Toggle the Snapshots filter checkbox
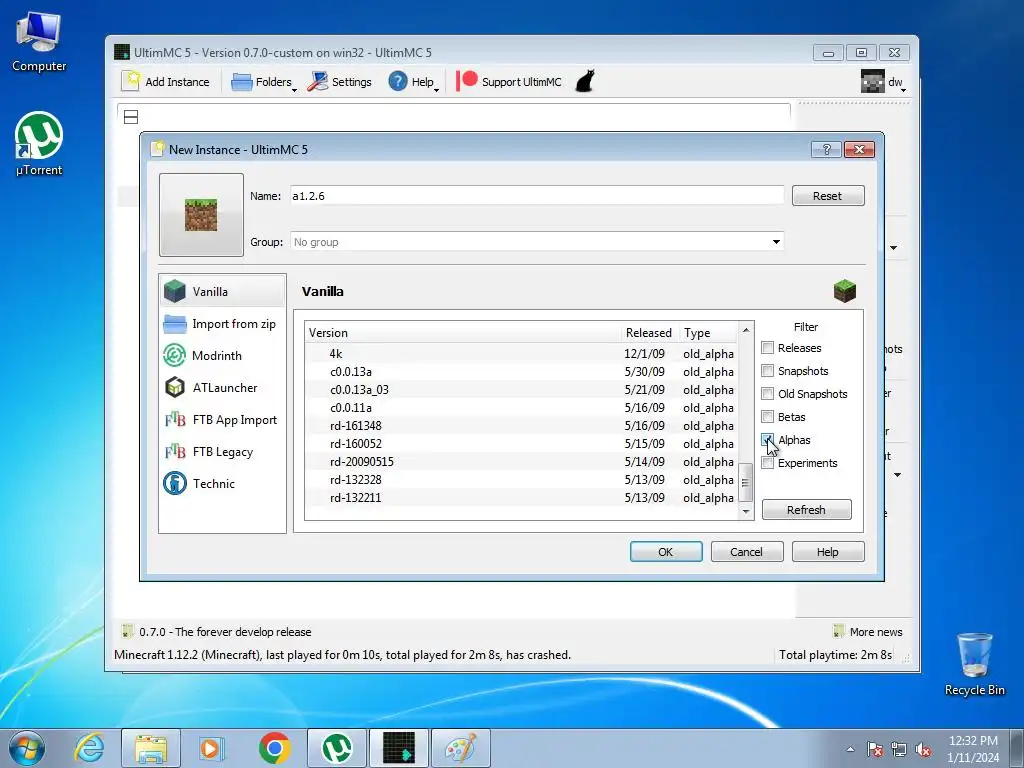The width and height of the screenshot is (1024, 768). [768, 371]
